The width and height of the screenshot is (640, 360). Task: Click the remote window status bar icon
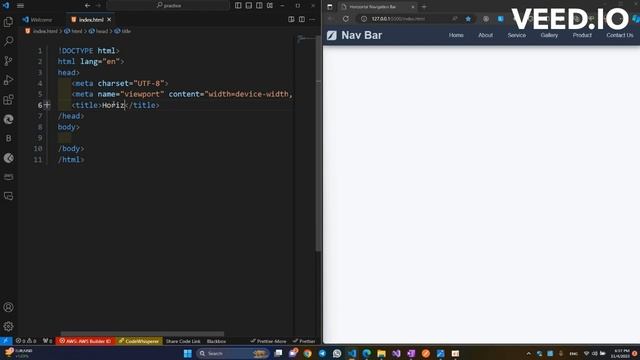6,341
